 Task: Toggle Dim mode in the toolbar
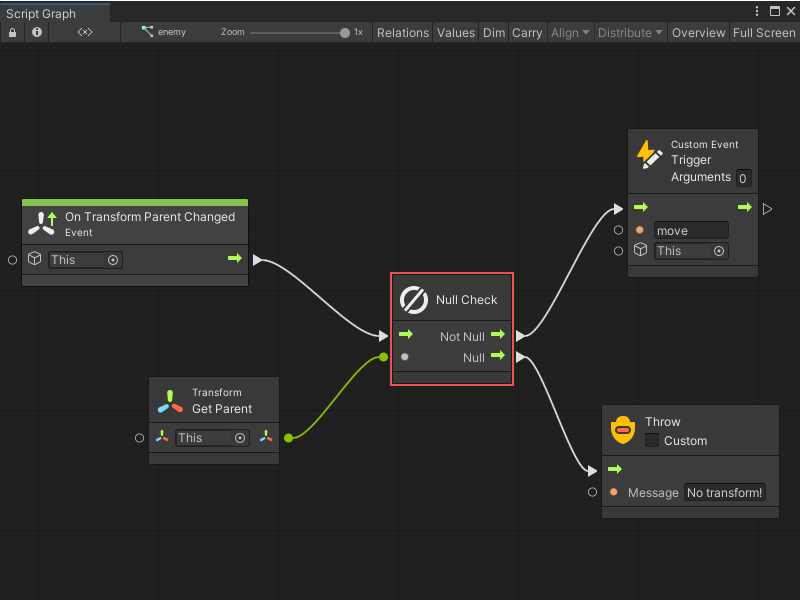493,32
